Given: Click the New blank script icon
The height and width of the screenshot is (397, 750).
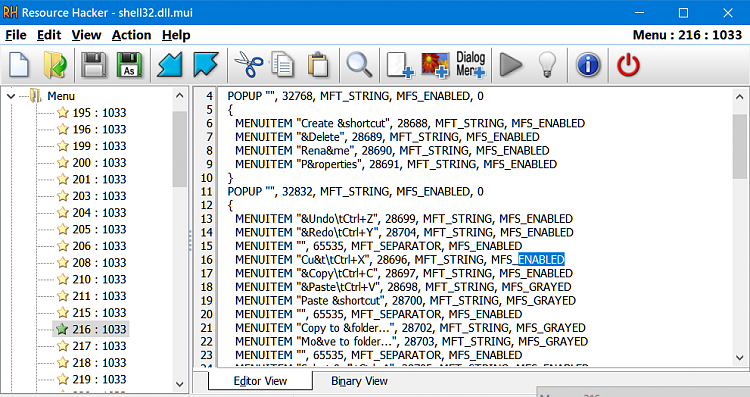Looking at the screenshot, I should (x=19, y=65).
